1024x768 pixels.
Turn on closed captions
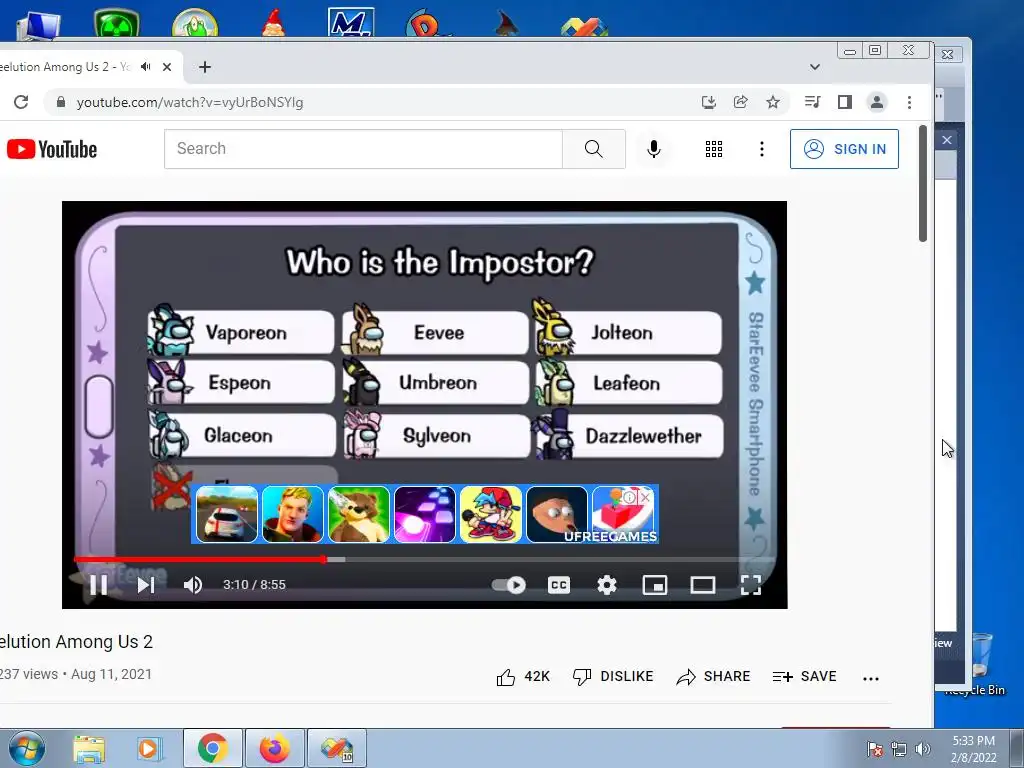pyautogui.click(x=558, y=584)
